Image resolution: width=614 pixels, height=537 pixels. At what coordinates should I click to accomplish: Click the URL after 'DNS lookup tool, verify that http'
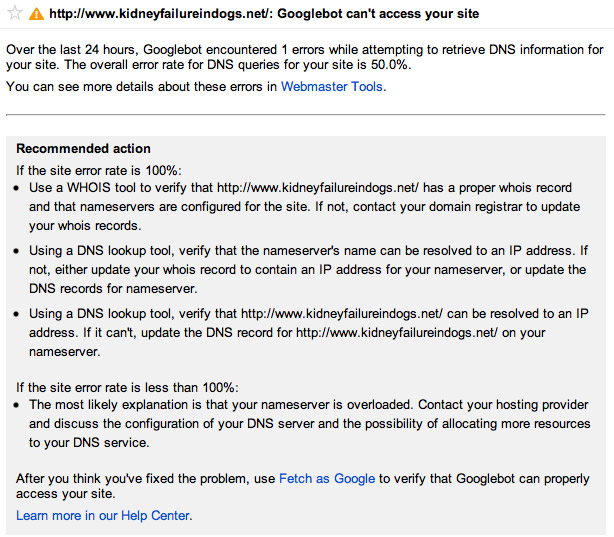pos(342,313)
